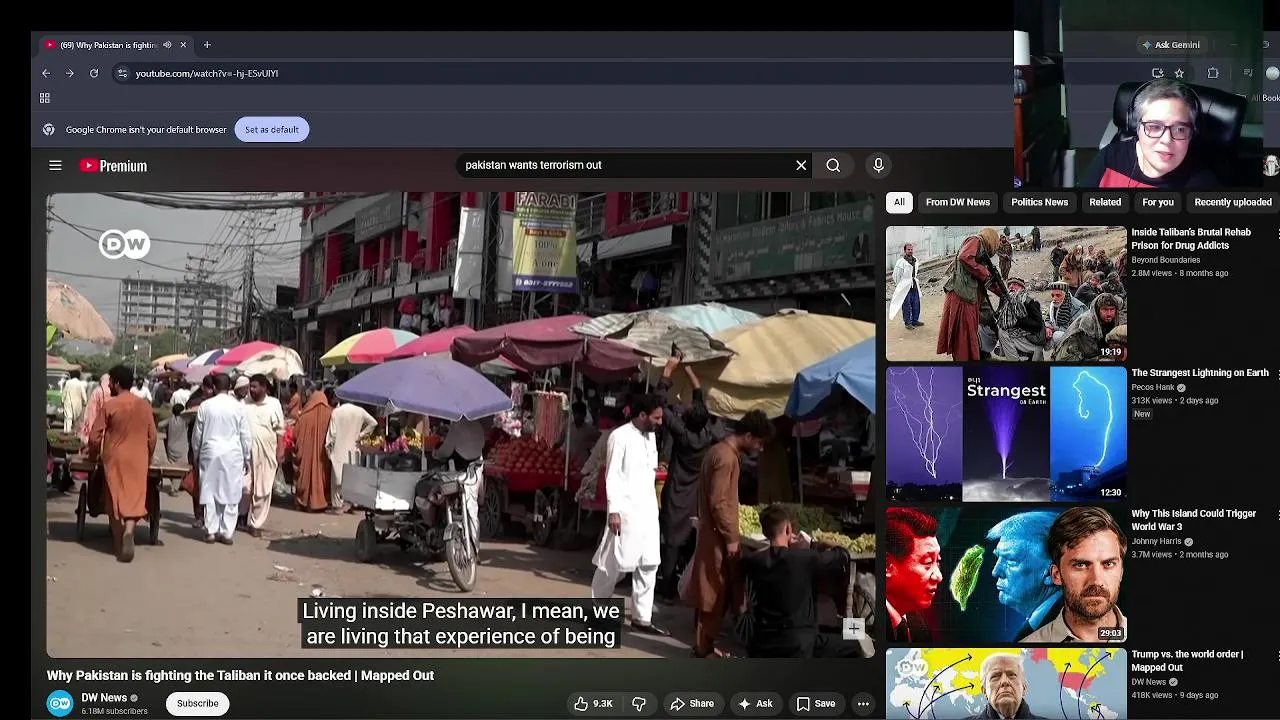Open the DW News channel avatar
The height and width of the screenshot is (720, 1280).
60,704
